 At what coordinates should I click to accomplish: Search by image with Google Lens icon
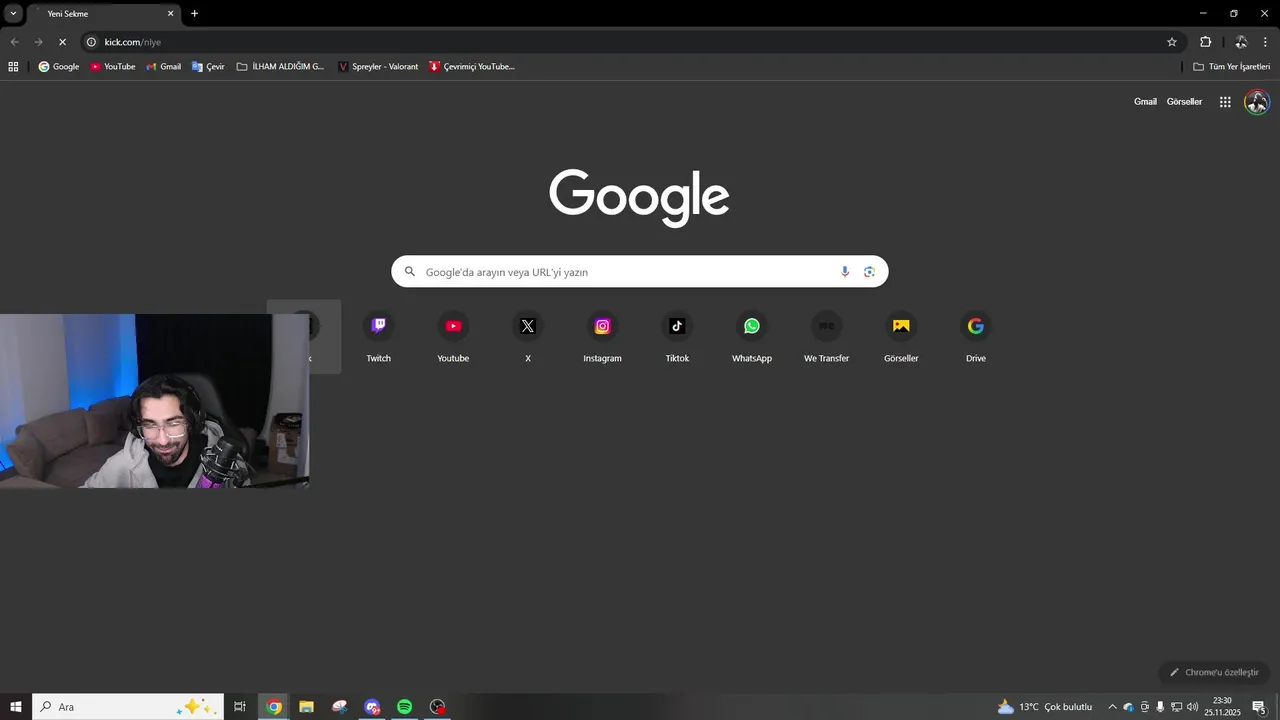coord(869,272)
